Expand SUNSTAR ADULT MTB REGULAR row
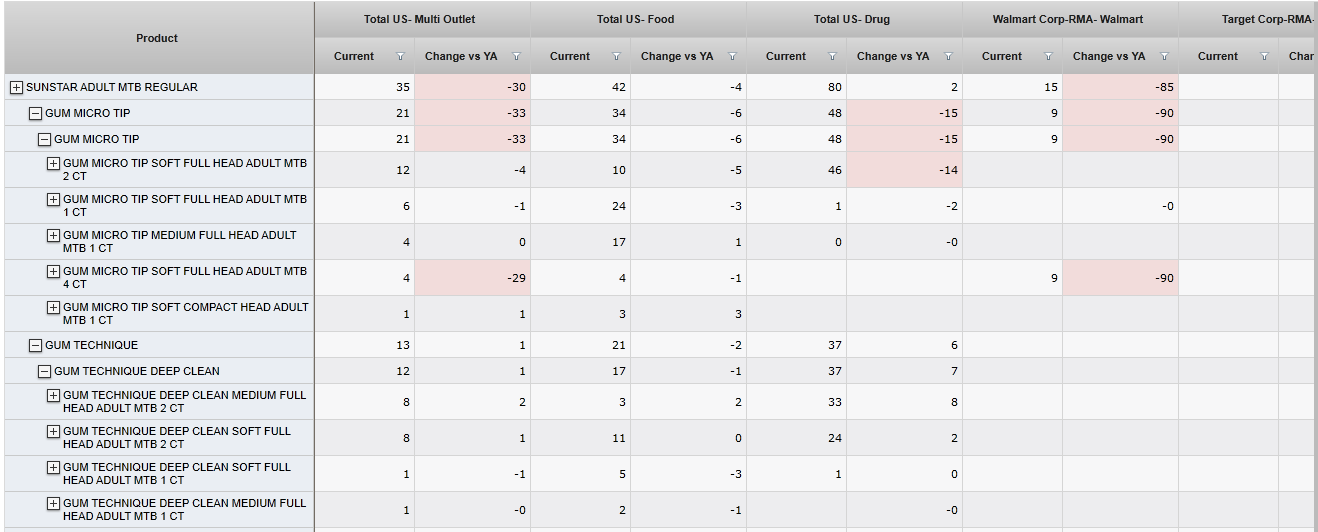The height and width of the screenshot is (532, 1318). coord(16,88)
